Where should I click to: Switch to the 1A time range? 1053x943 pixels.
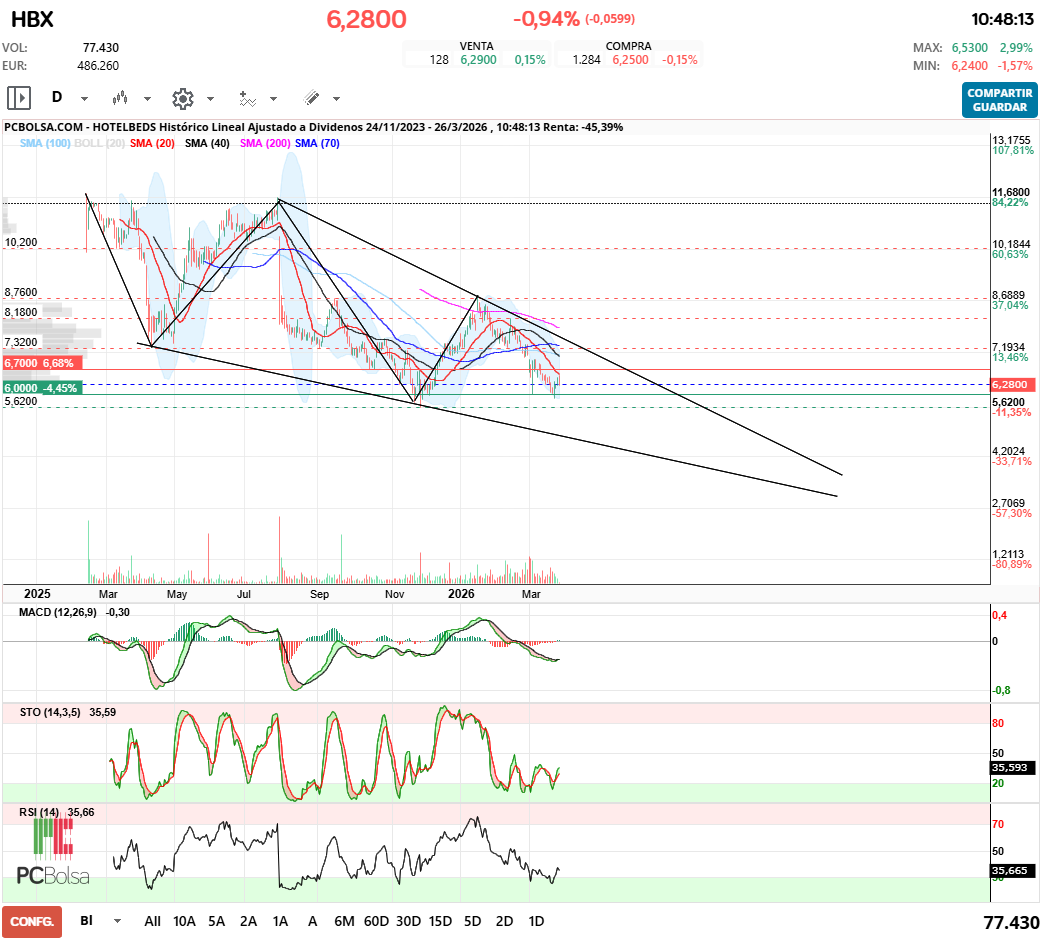pos(280,921)
